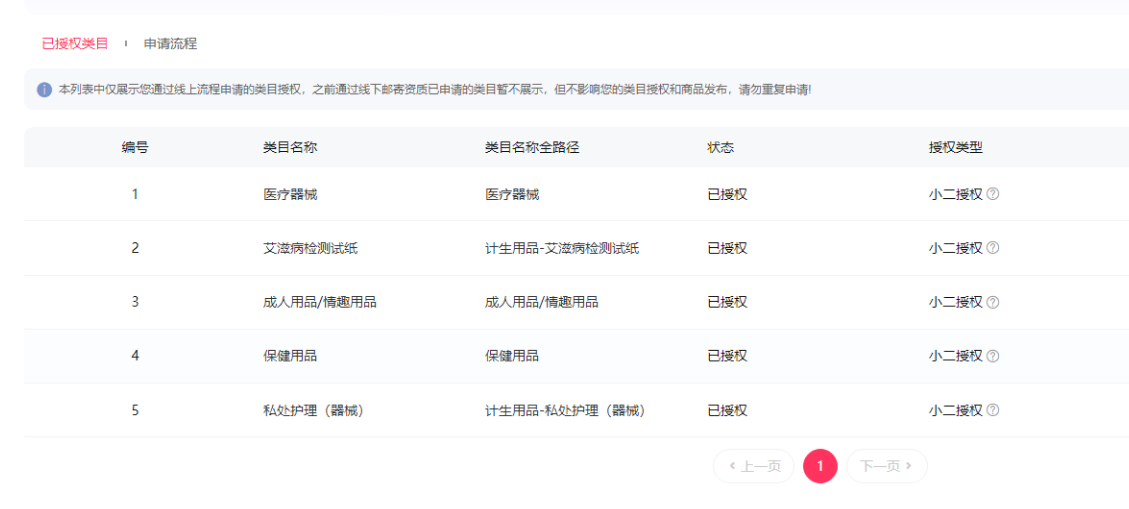The height and width of the screenshot is (509, 1129).
Task: Click the 编号 column header
Action: coord(135,147)
